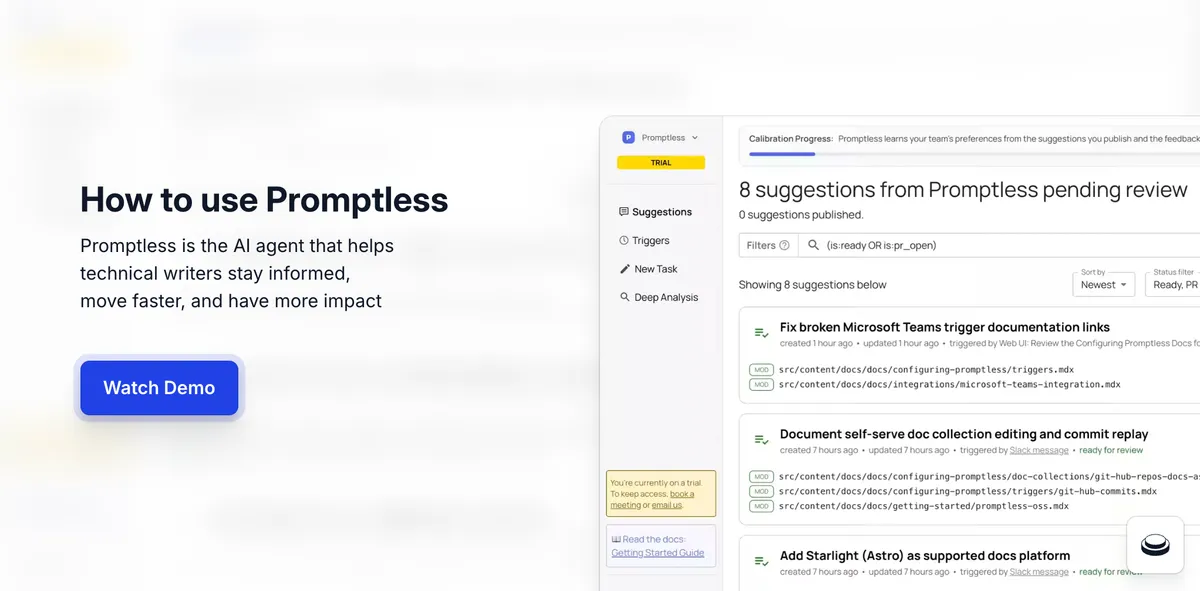Click the Deep Analysis magnifier icon
1200x591 pixels.
click(624, 297)
